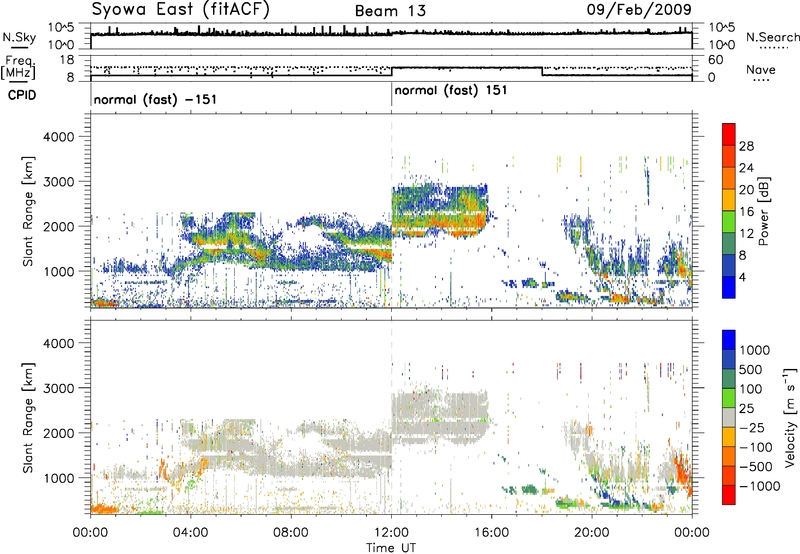Select the "N.Sky" legend label
The height and width of the screenshot is (554, 800).
pyautogui.click(x=19, y=38)
